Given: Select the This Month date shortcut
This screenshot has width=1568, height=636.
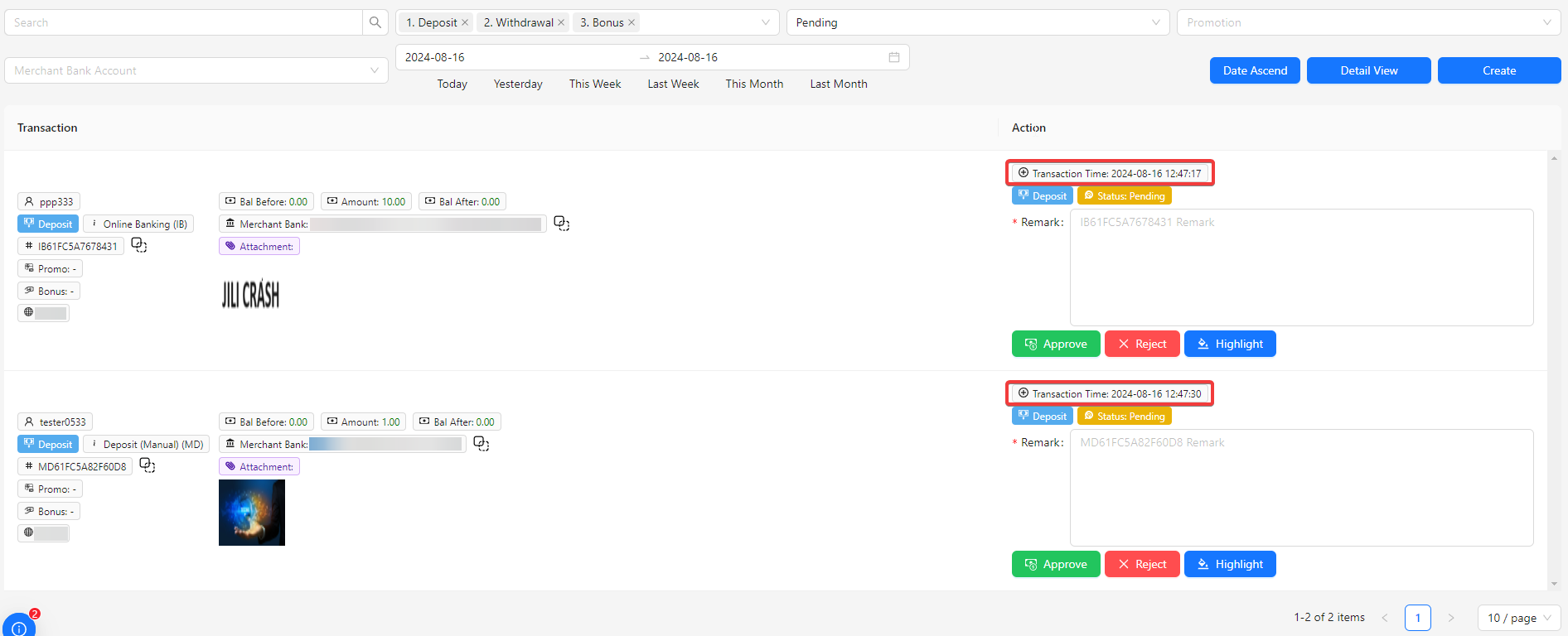Looking at the screenshot, I should coord(754,84).
